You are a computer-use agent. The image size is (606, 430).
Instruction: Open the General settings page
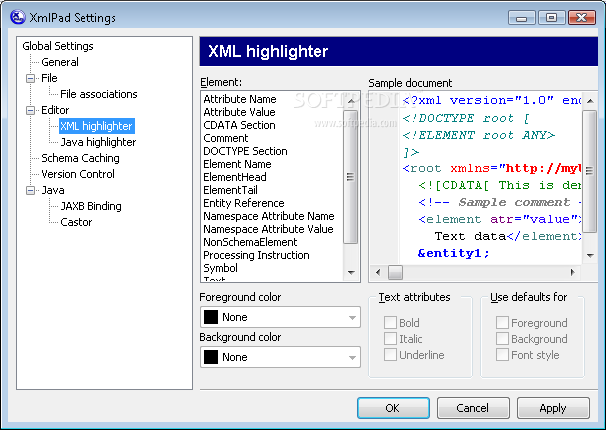[x=60, y=62]
